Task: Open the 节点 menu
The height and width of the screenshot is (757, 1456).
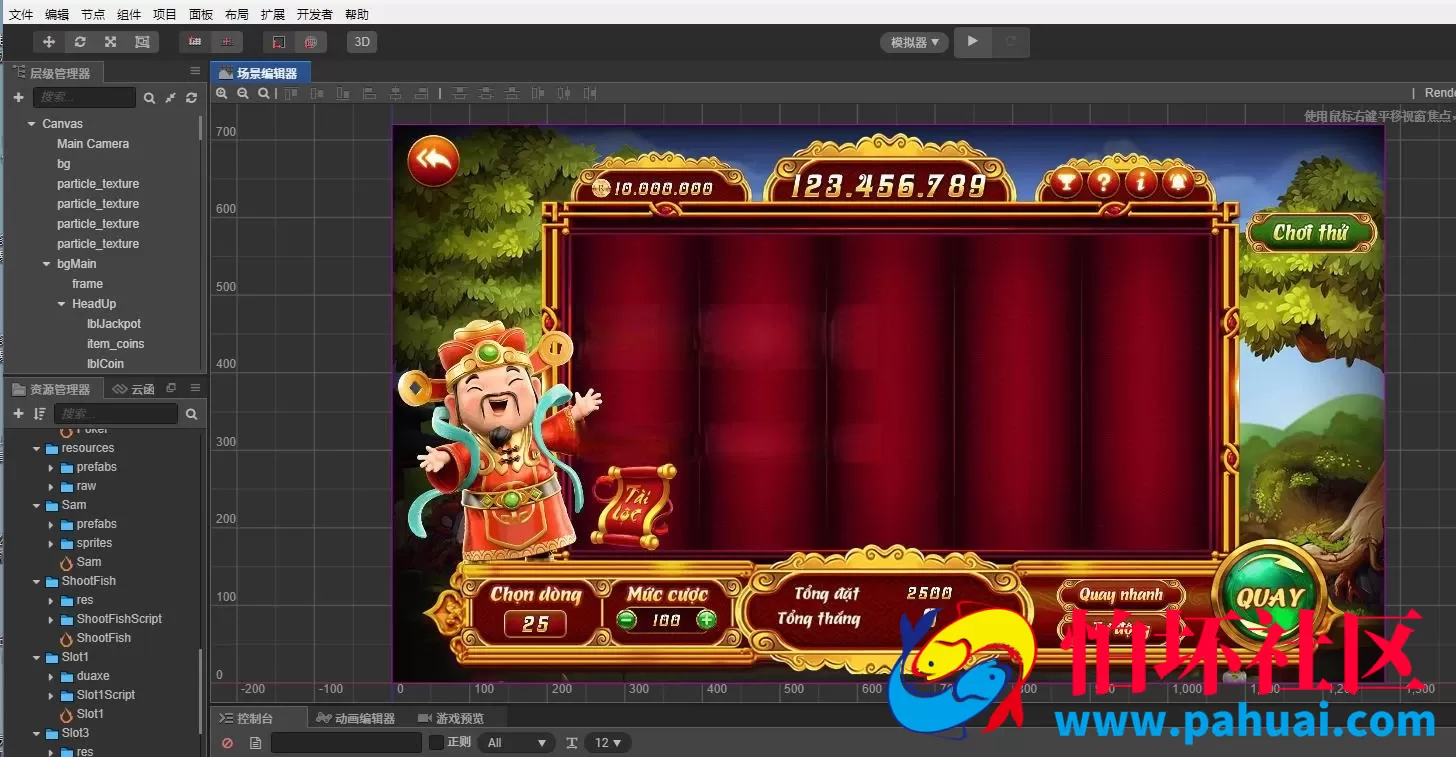Action: click(93, 14)
